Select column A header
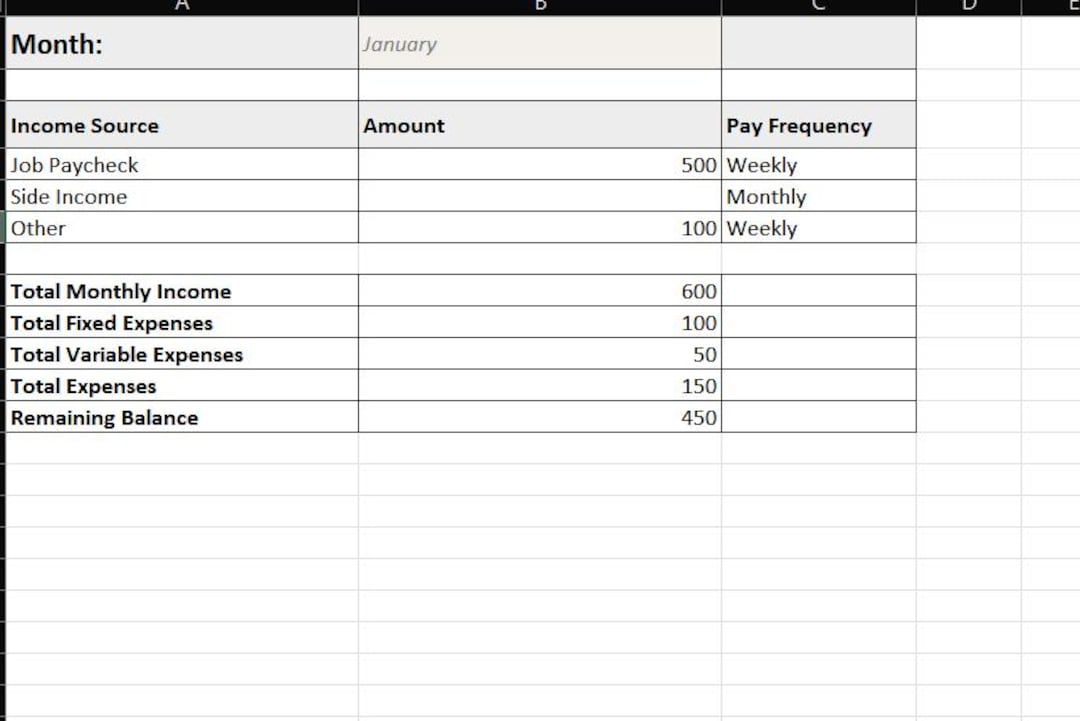Image resolution: width=1080 pixels, height=721 pixels. tap(182, 7)
